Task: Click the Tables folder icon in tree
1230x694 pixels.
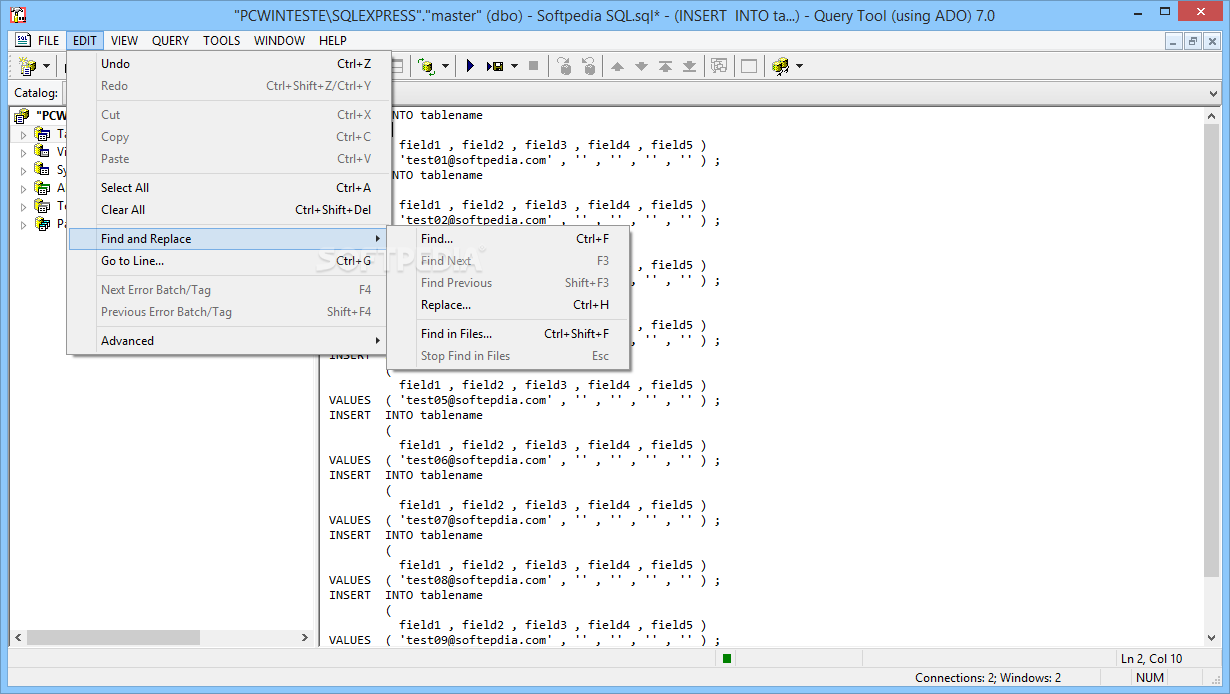Action: pos(42,133)
